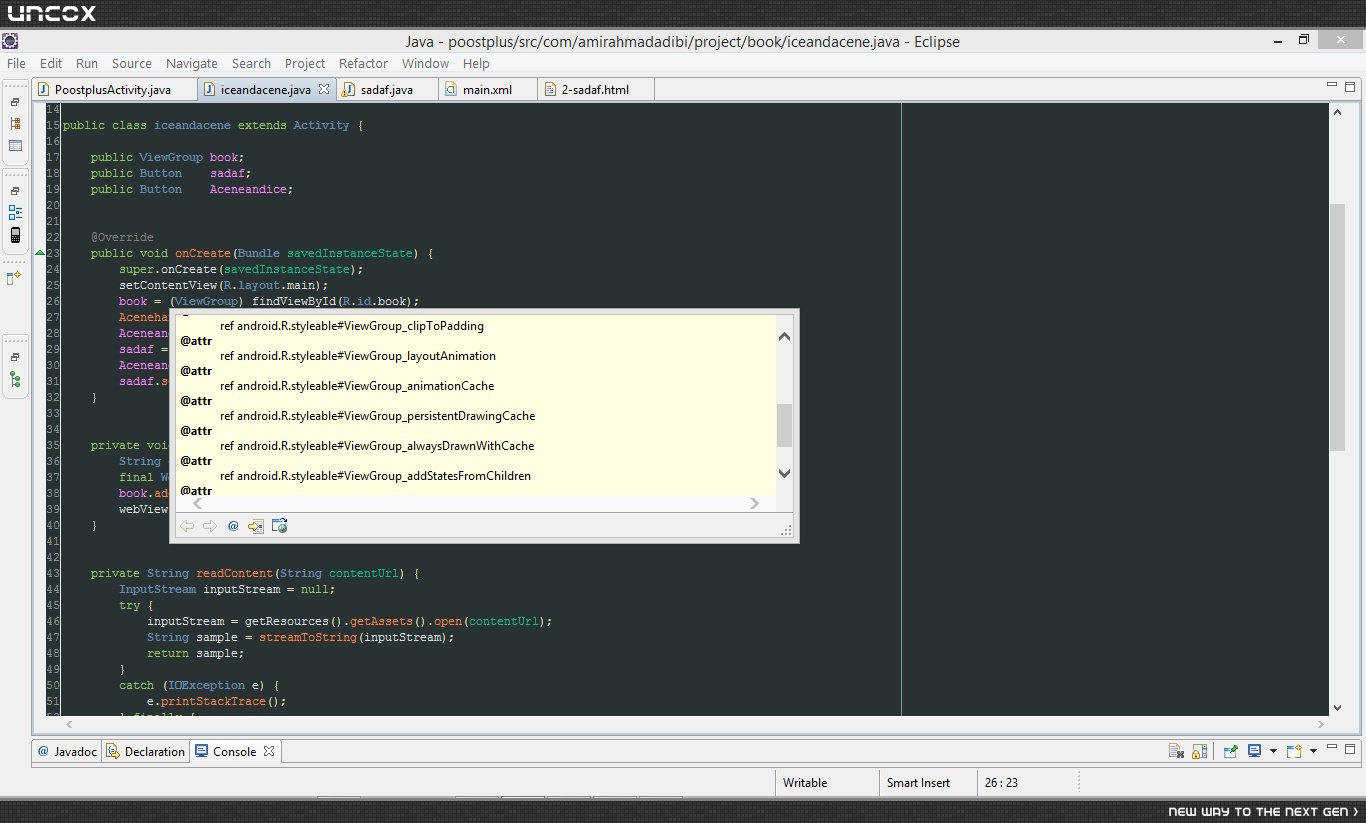
Task: Click the green tree view icon in left trim
Action: tap(15, 379)
